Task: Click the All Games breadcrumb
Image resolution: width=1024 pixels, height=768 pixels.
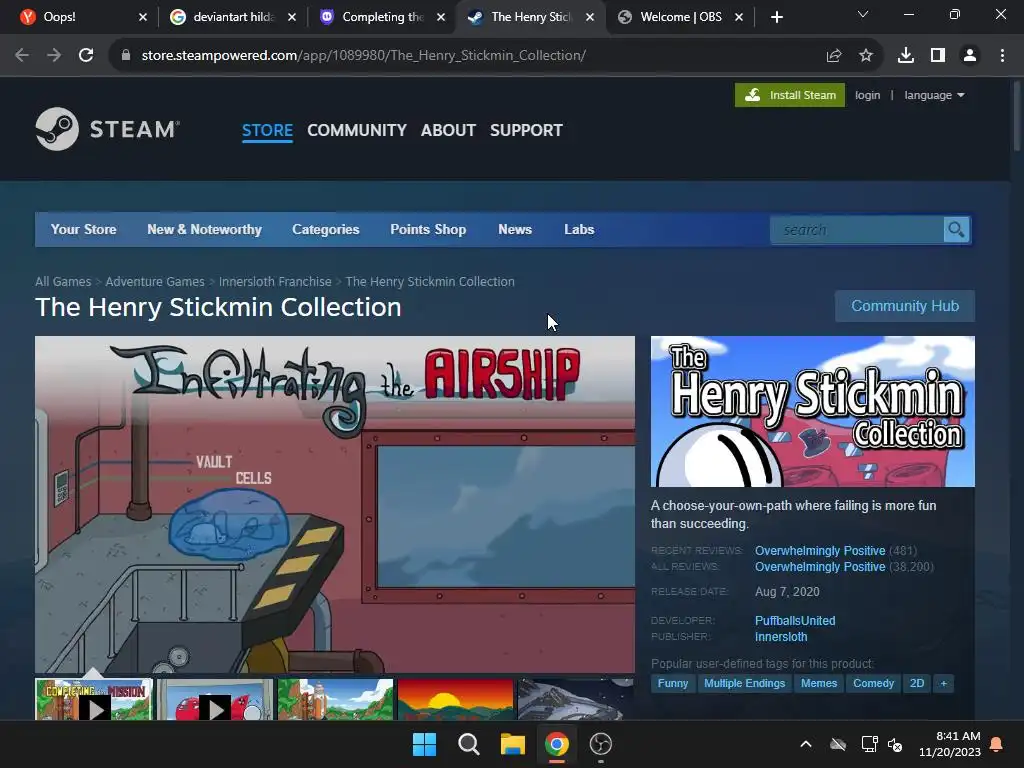Action: [63, 281]
